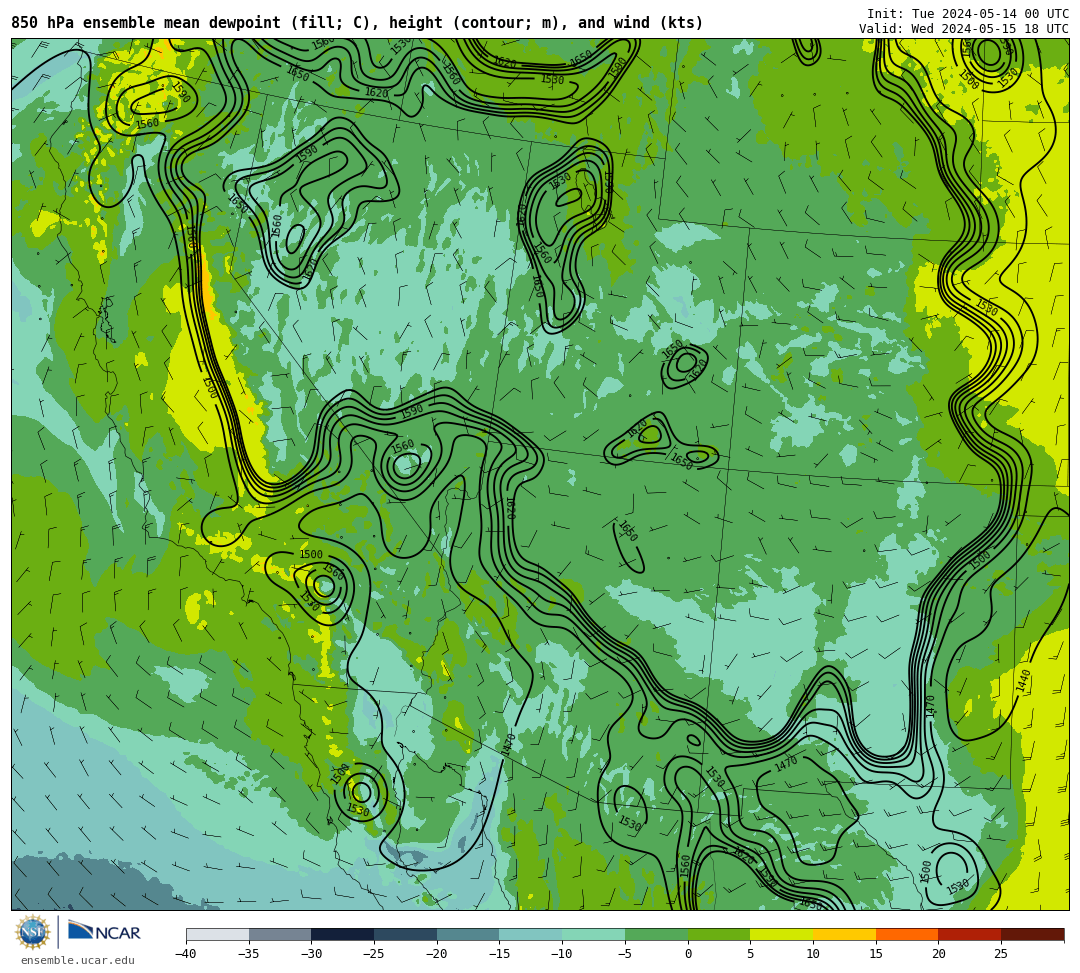Click the olive green 0 to 5 color swatch
The image size is (1080, 973).
tap(719, 934)
